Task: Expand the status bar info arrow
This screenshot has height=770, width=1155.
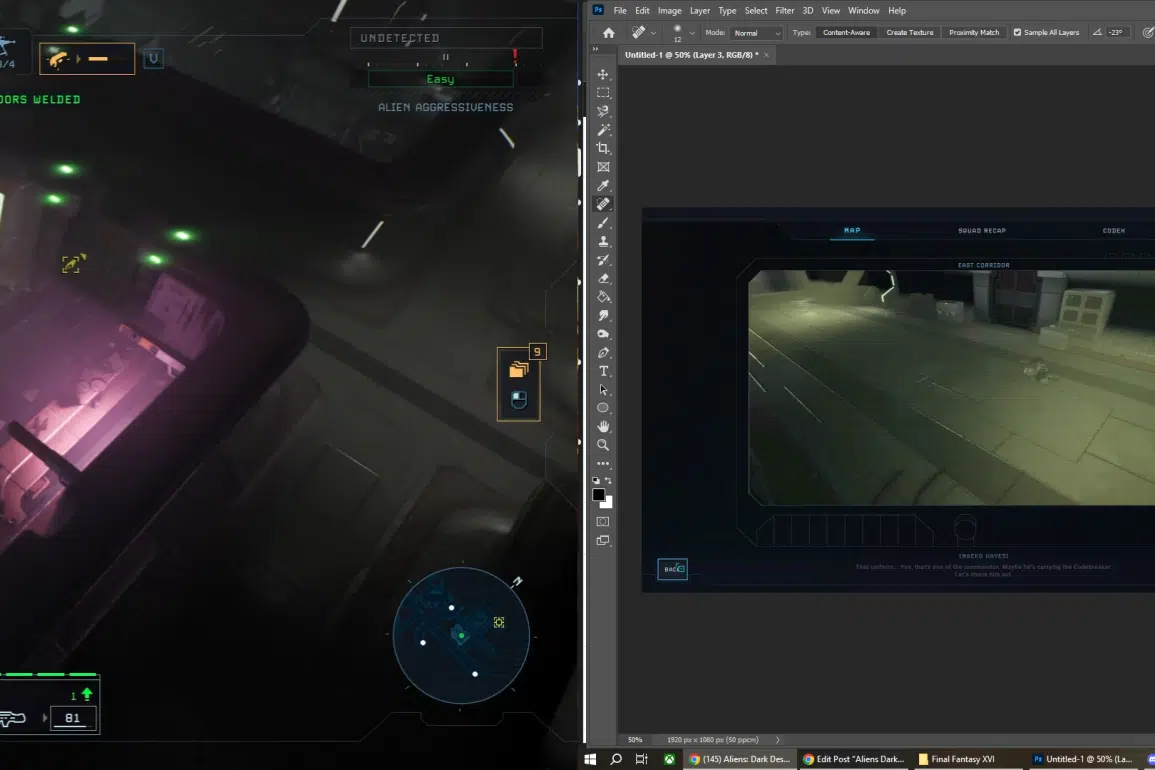Action: pos(777,740)
